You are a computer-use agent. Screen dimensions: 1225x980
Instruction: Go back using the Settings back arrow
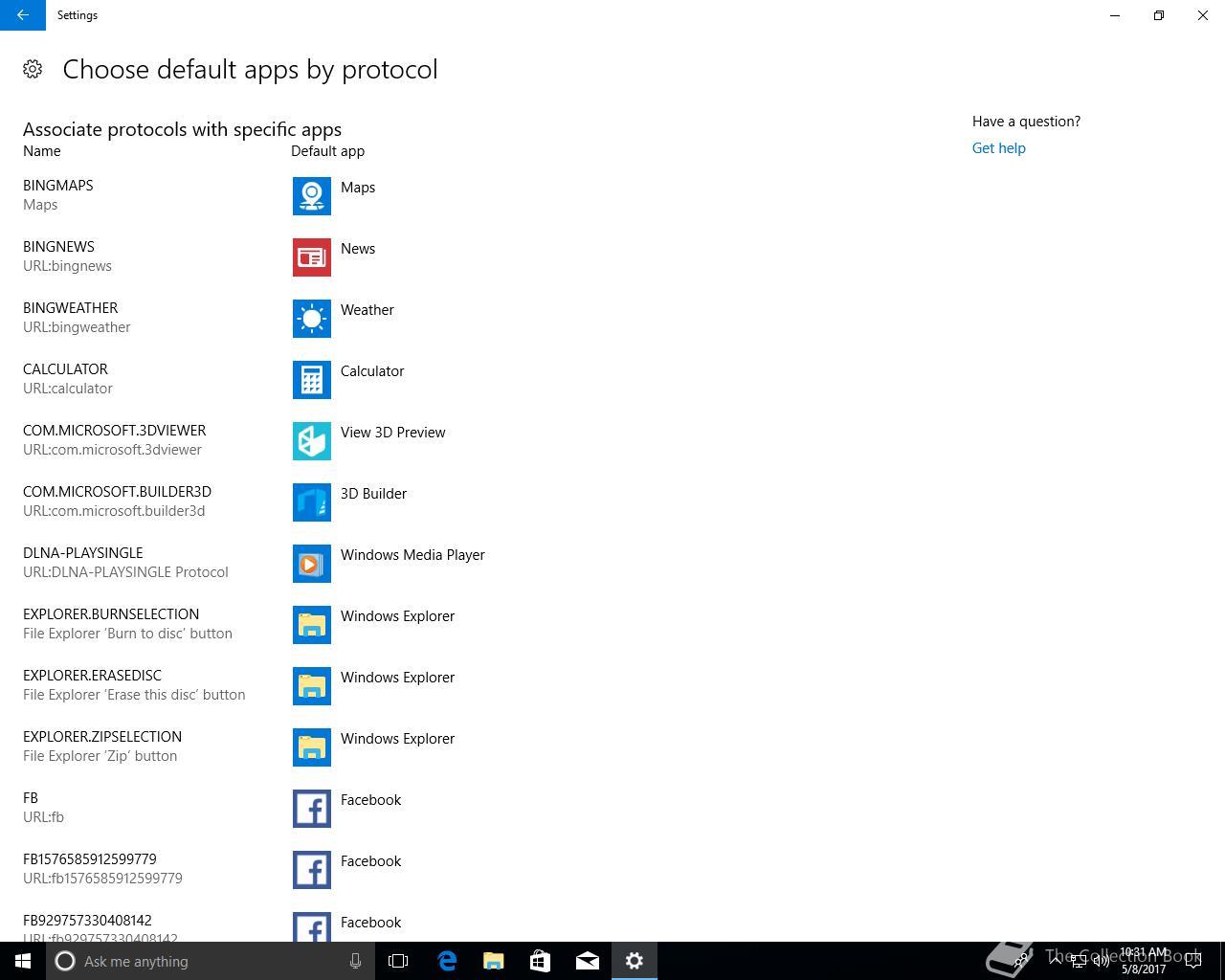pos(23,15)
